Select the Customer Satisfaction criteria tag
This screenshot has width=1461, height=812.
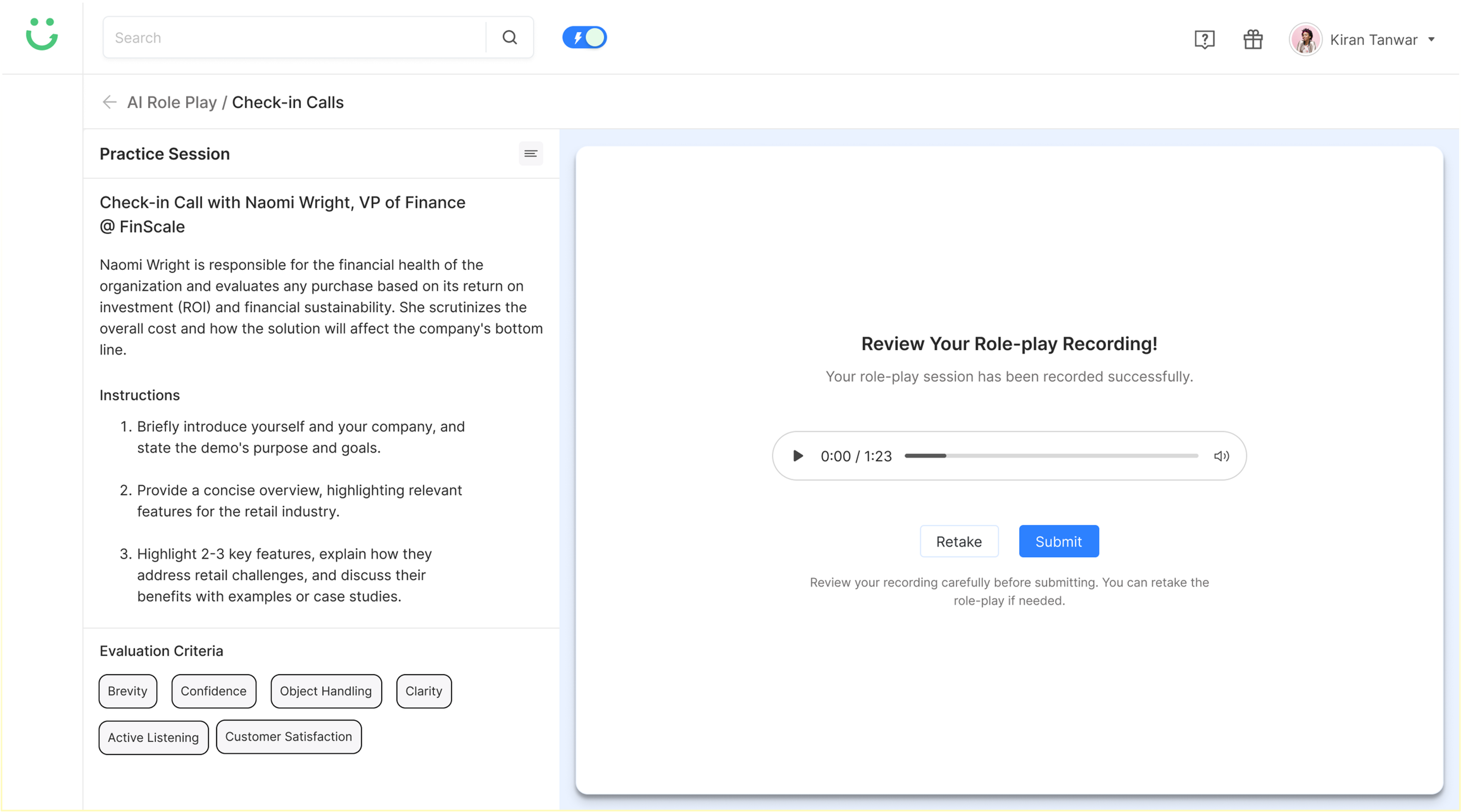(289, 737)
